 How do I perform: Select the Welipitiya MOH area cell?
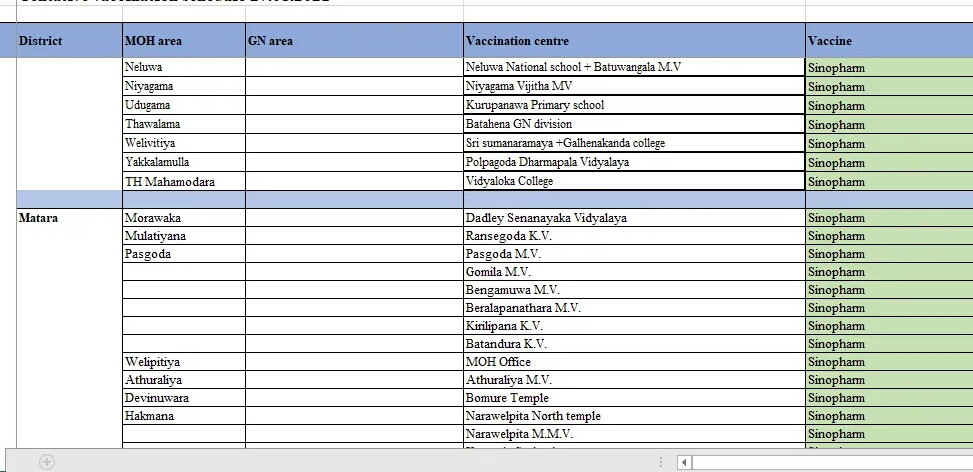click(184, 362)
